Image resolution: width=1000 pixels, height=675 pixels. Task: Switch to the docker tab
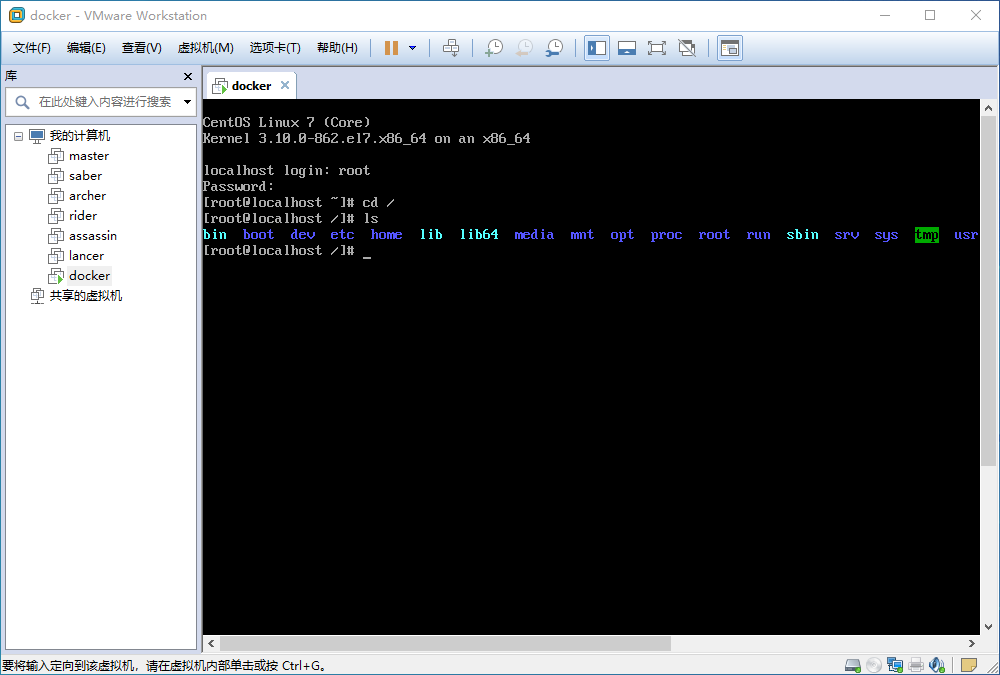point(249,85)
